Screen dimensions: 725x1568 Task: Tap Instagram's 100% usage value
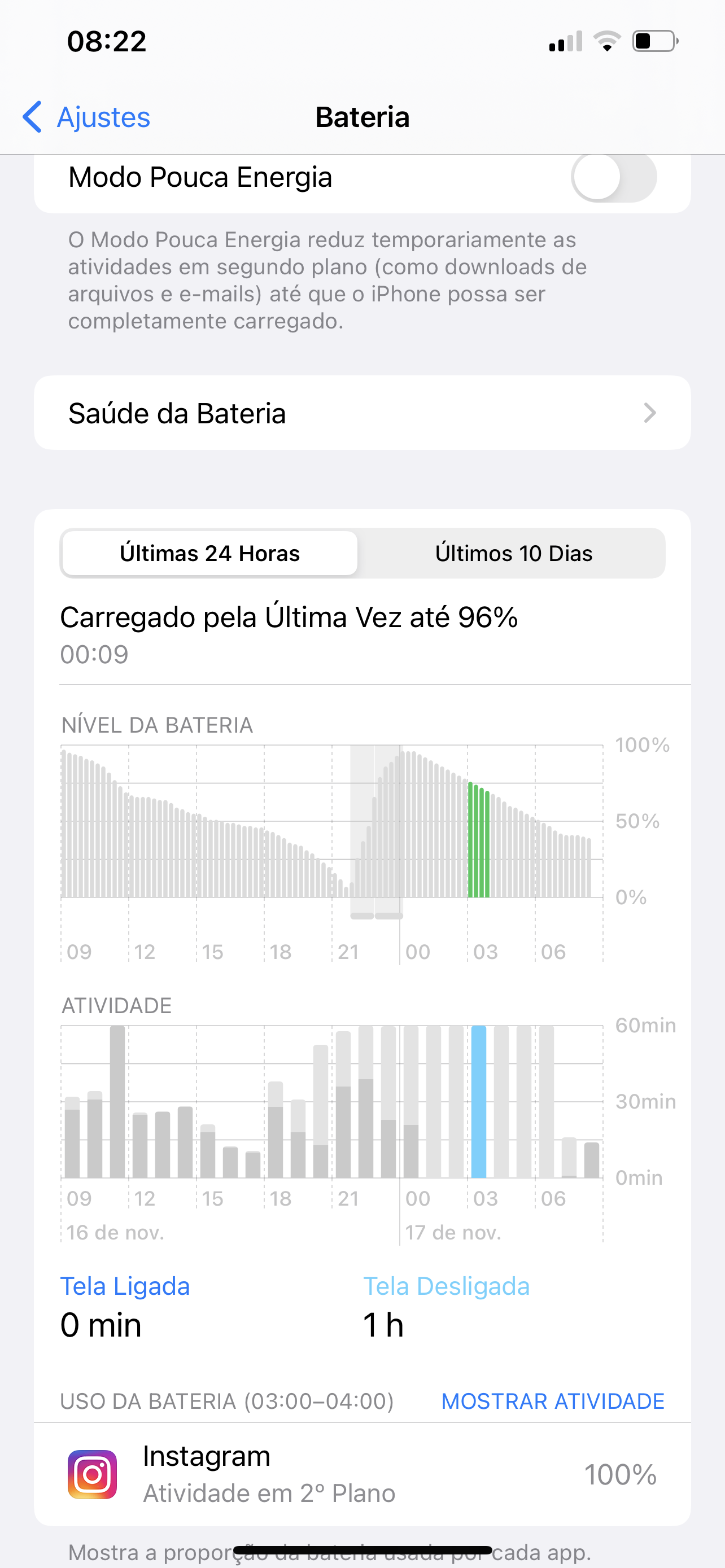coord(621,1474)
